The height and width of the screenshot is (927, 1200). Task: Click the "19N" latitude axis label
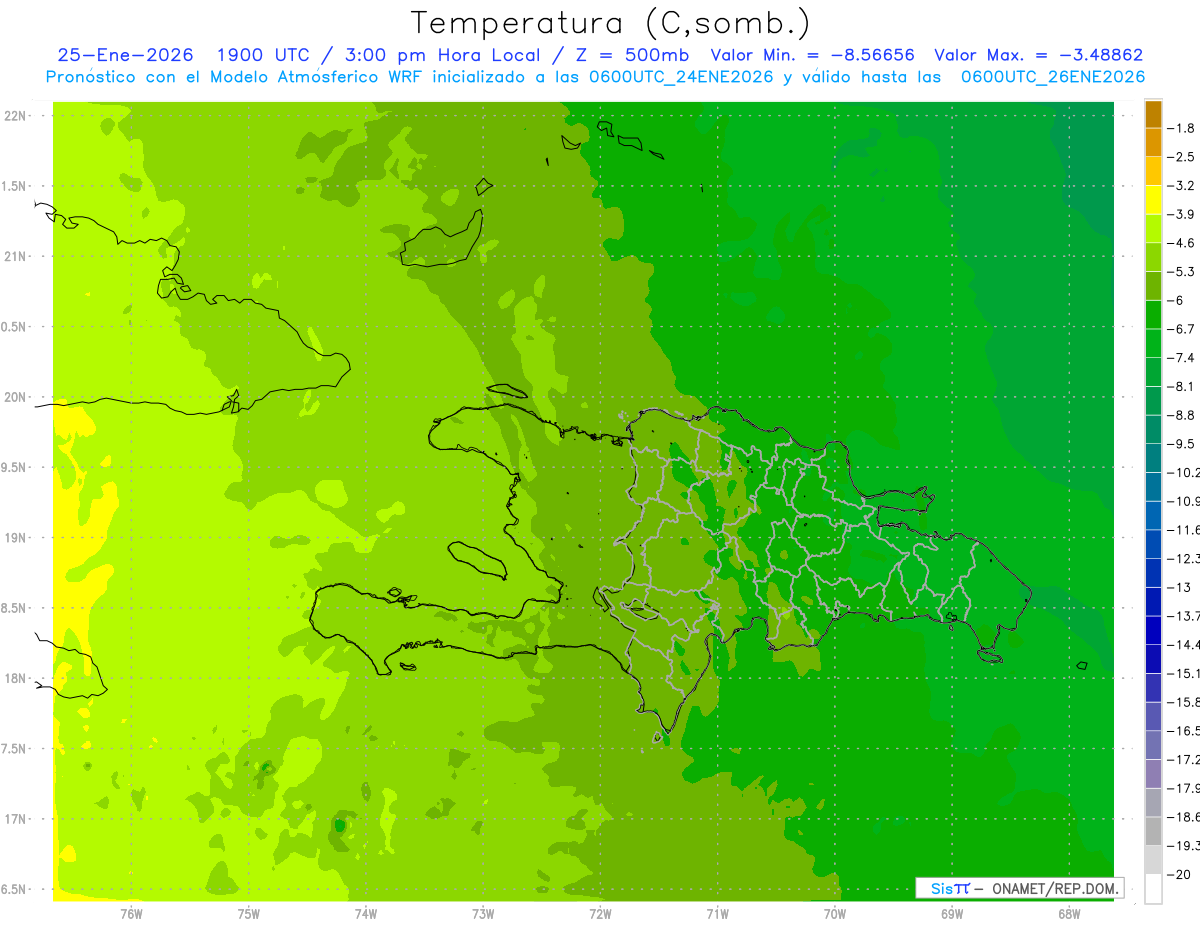(15, 538)
